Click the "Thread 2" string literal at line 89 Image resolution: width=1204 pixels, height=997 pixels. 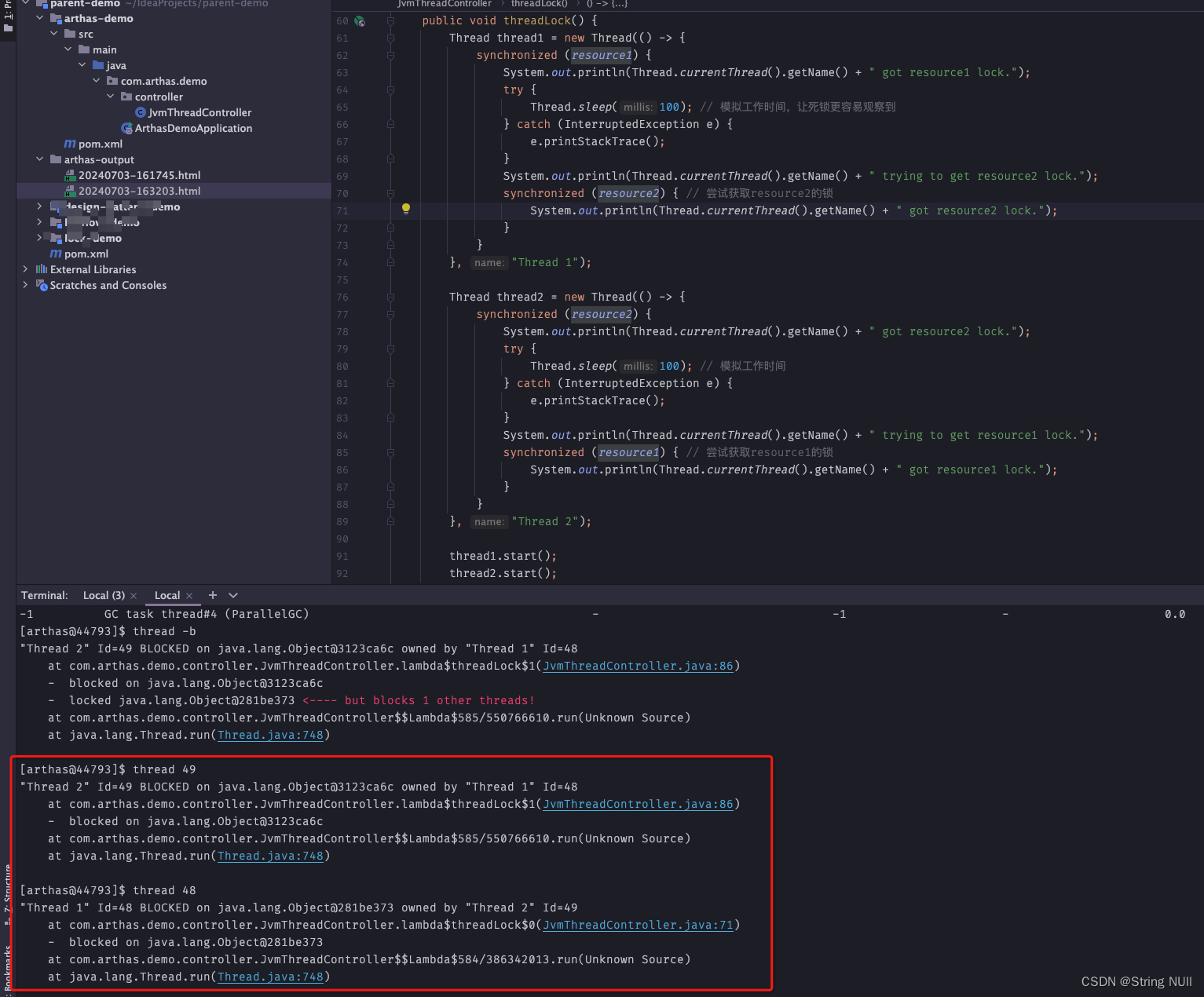[544, 521]
